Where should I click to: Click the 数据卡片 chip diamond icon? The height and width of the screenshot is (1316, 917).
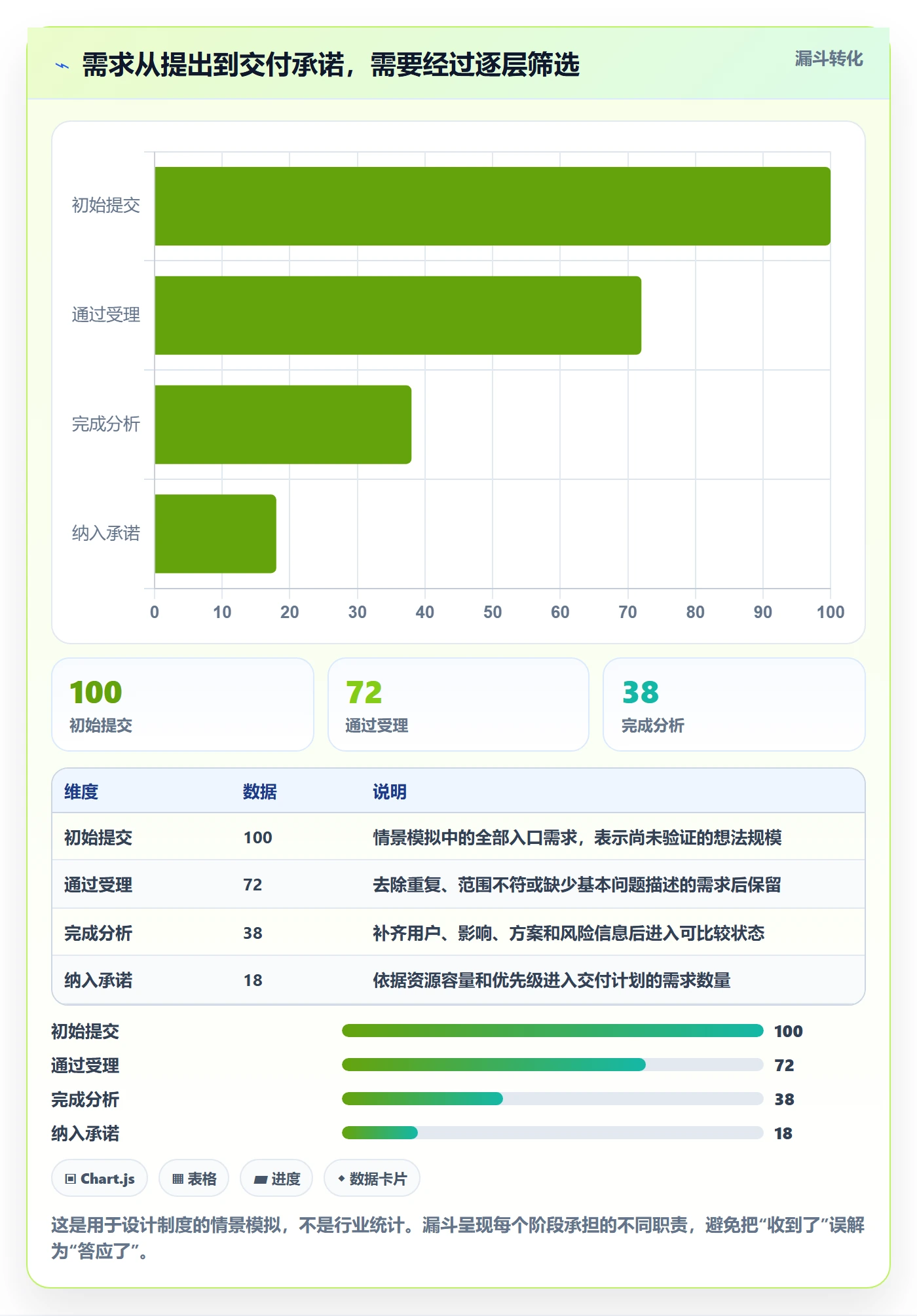(x=341, y=1179)
